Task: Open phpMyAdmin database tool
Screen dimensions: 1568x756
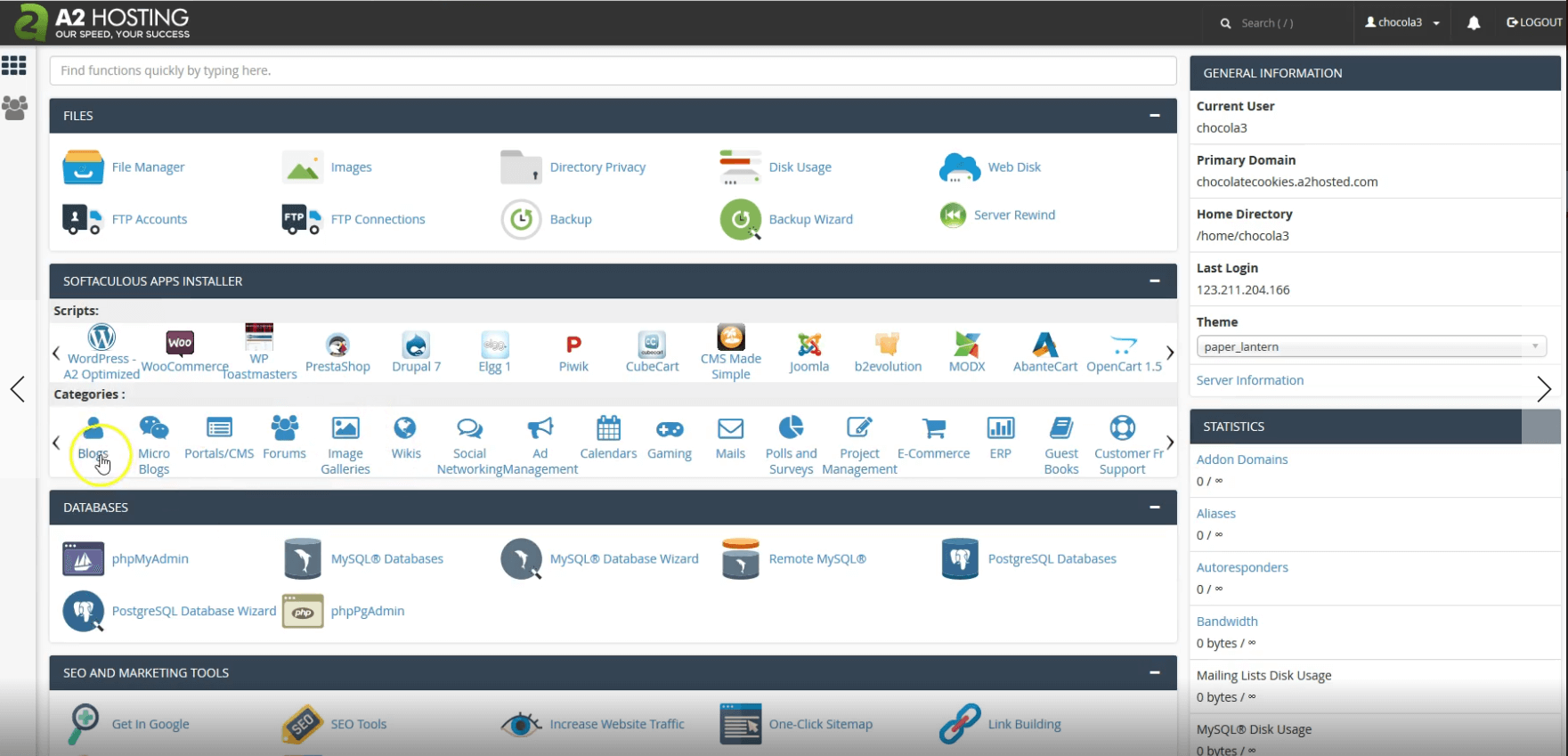Action: 83,559
